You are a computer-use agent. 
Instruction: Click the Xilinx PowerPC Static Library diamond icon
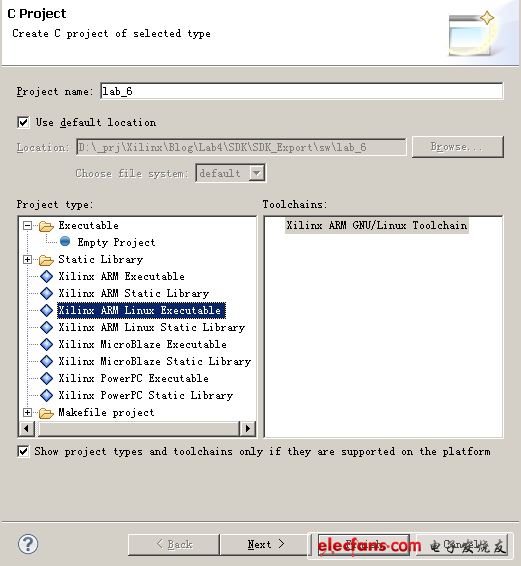[x=47, y=395]
